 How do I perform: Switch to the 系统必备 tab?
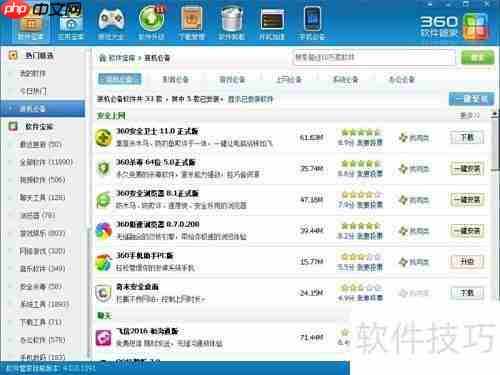pyautogui.click(x=346, y=79)
